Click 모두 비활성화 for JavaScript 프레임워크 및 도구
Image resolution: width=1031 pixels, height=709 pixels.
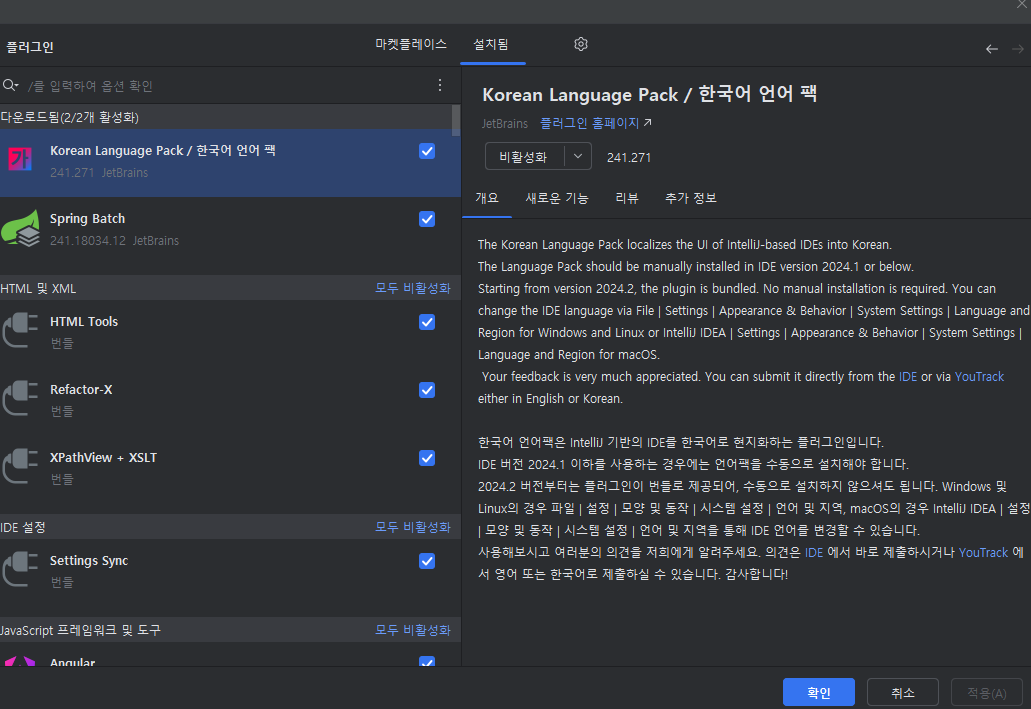pyautogui.click(x=413, y=630)
